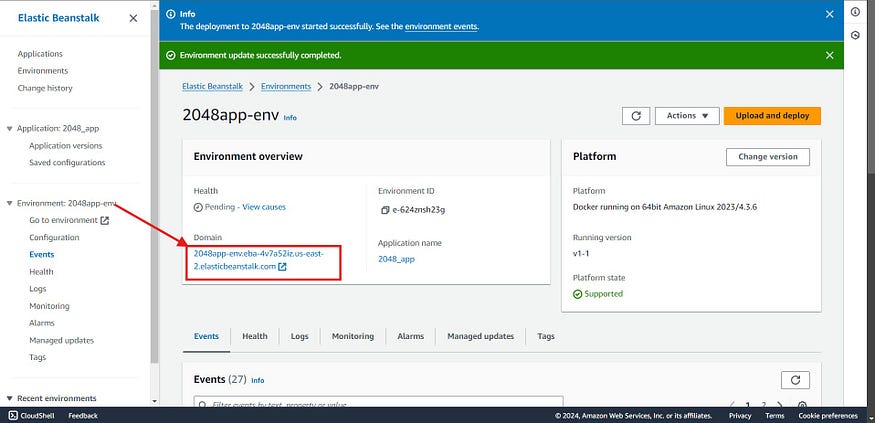Screen dimensions: 875x423
Task: Open the info help panel icon at top right
Action: pos(855,12)
